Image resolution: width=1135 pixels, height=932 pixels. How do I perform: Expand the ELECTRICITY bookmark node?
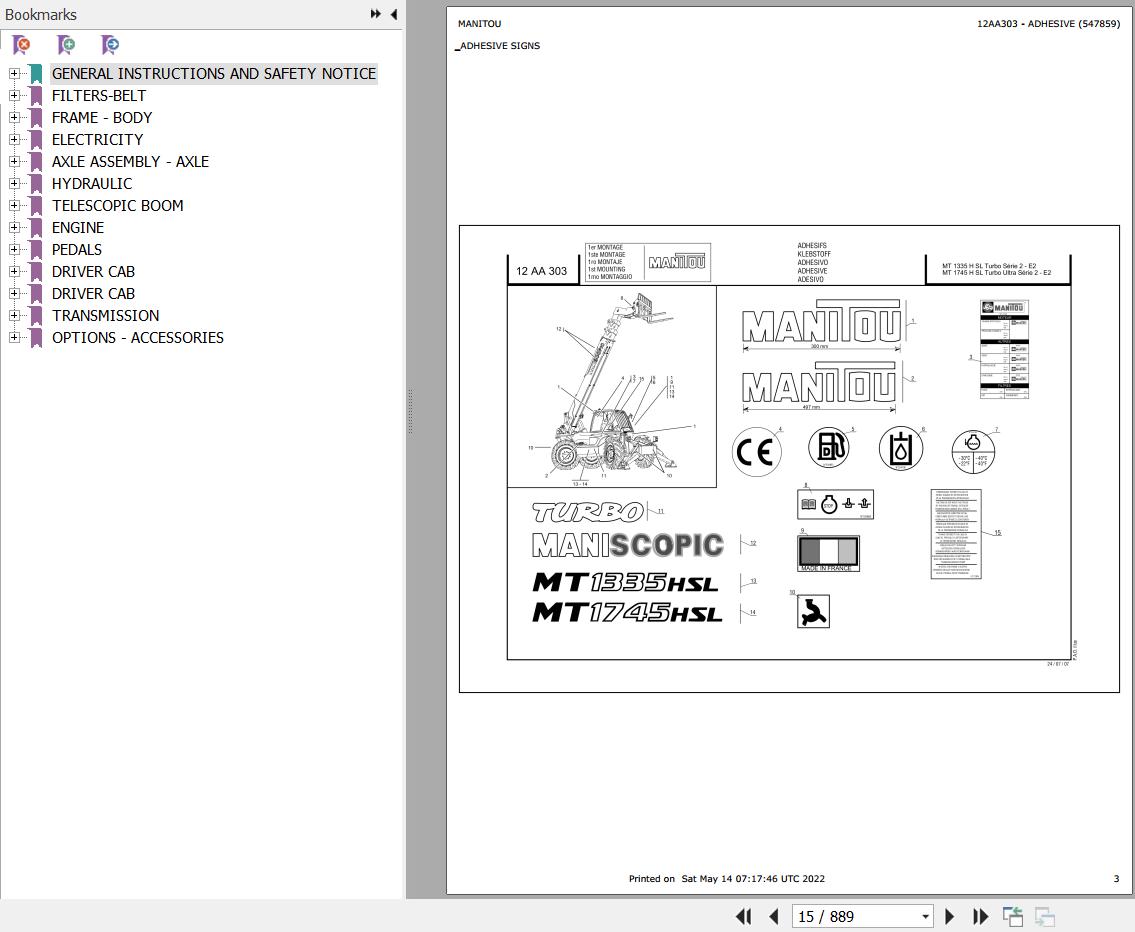pyautogui.click(x=14, y=140)
